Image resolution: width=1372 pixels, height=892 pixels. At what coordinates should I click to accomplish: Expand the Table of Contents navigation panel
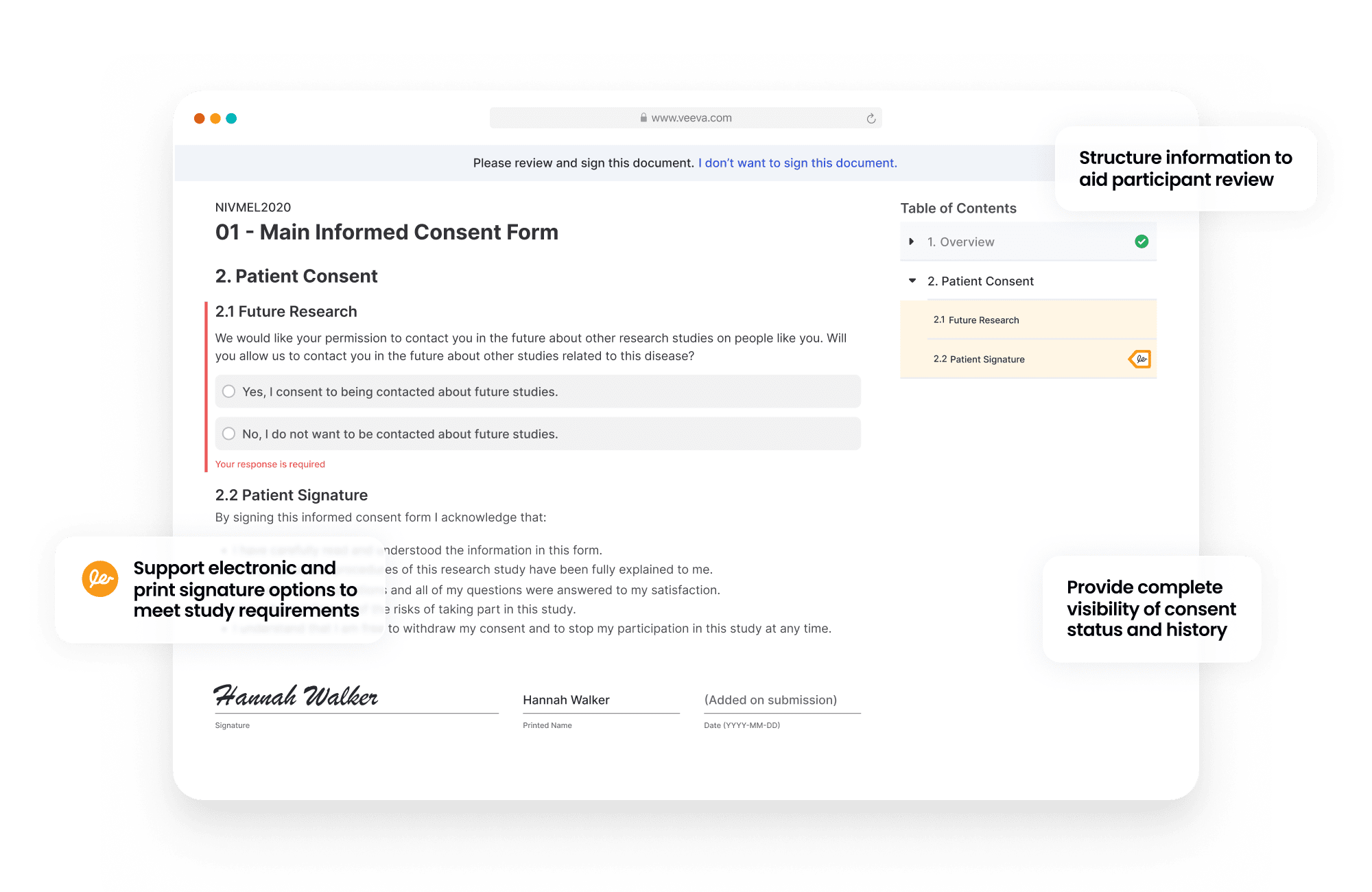click(x=912, y=241)
